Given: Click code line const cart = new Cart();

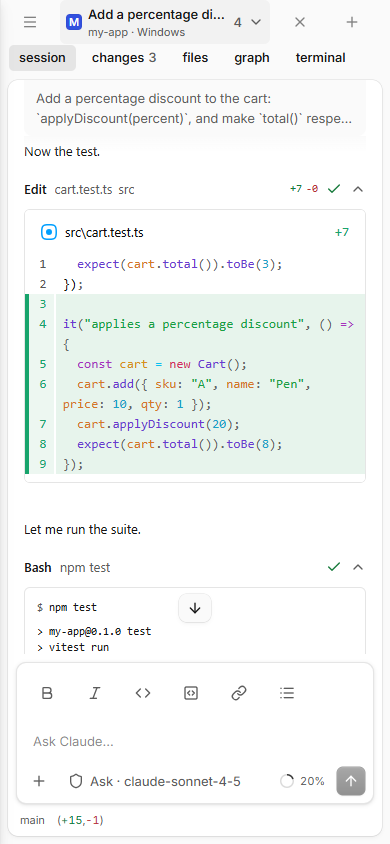Looking at the screenshot, I should click(x=161, y=364).
